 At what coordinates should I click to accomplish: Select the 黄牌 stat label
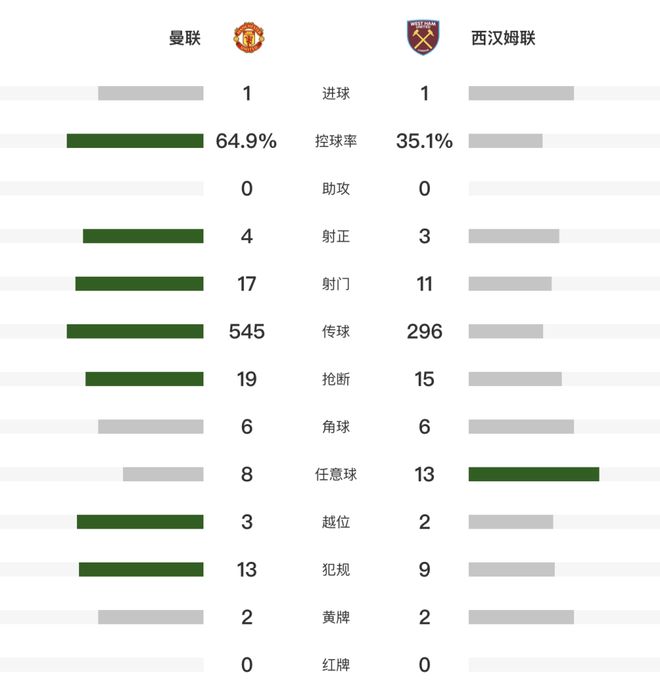click(336, 617)
